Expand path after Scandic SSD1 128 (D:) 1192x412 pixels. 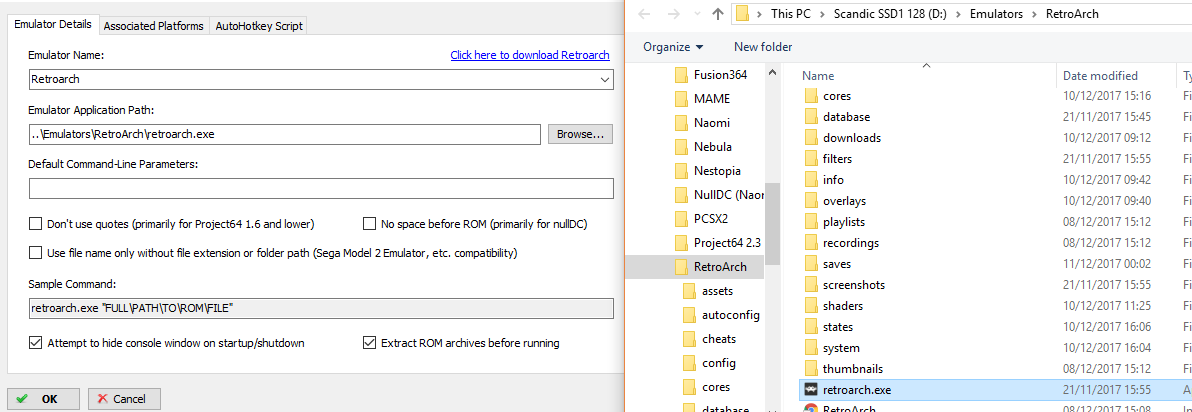point(959,14)
